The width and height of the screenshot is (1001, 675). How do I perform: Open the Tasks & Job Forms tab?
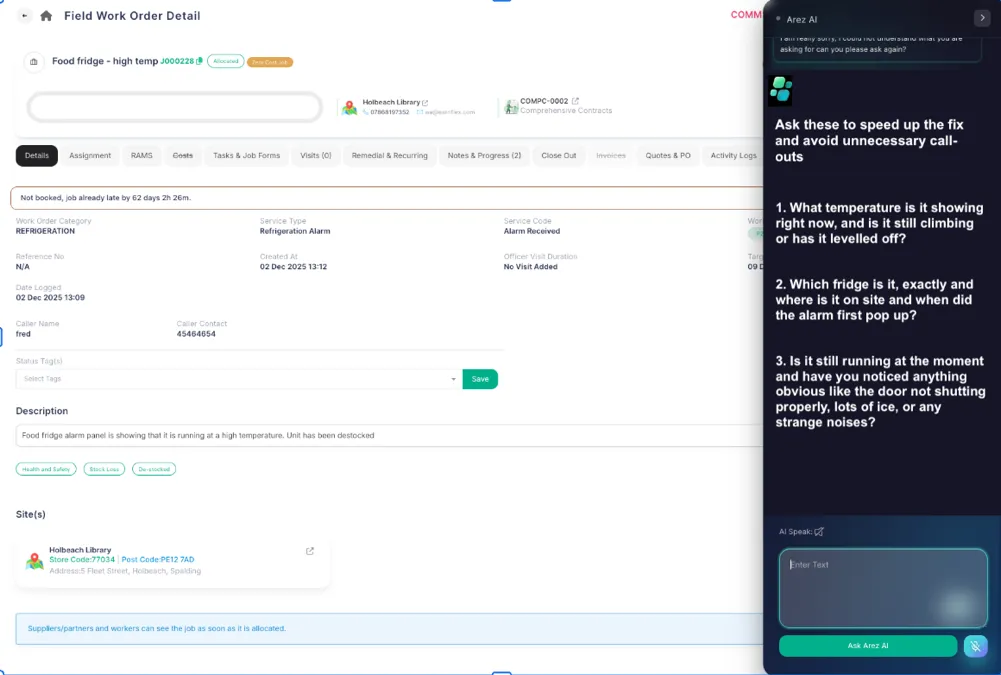(x=246, y=156)
